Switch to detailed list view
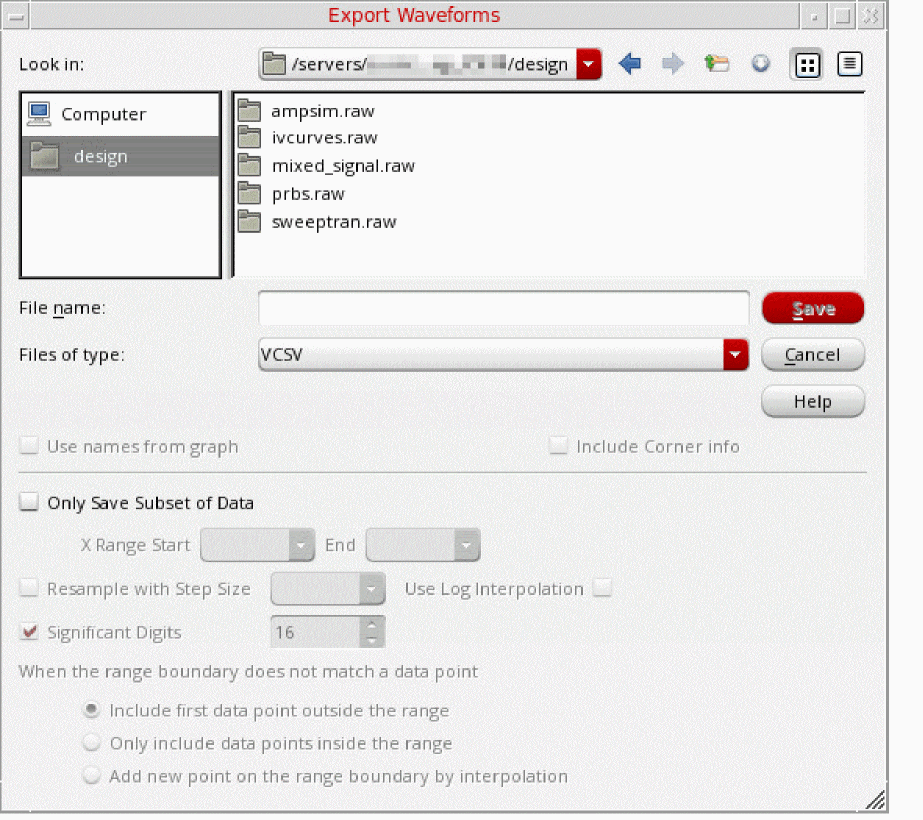This screenshot has height=820, width=923. pyautogui.click(x=849, y=64)
